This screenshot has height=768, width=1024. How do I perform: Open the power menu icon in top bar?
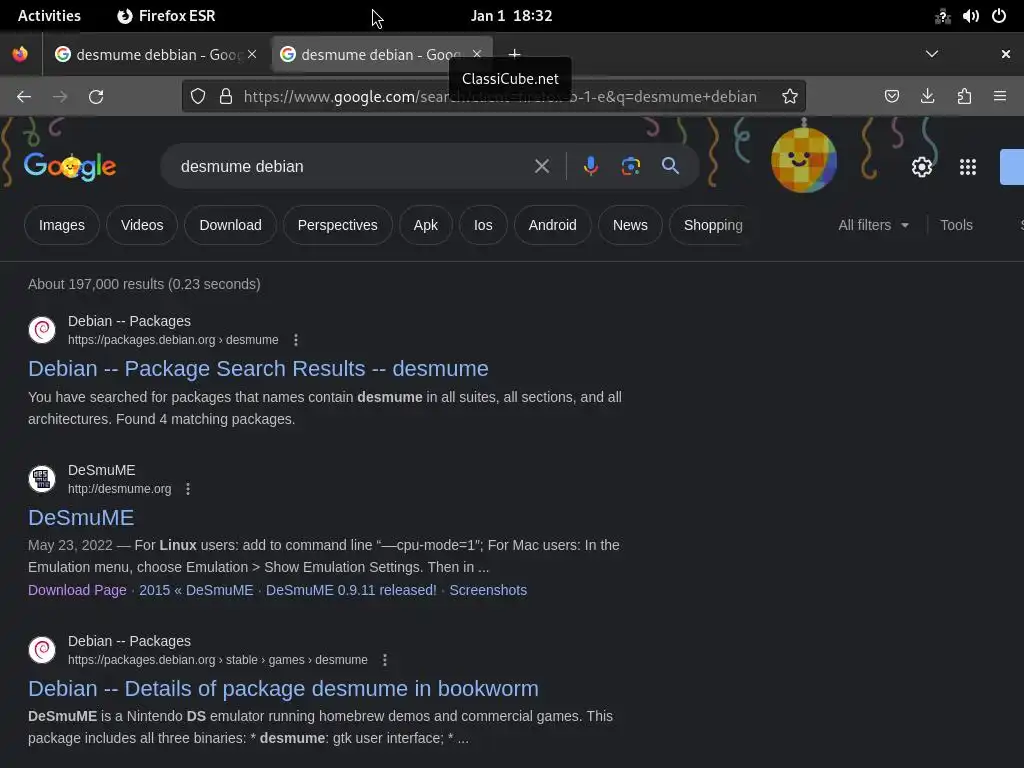click(x=999, y=16)
